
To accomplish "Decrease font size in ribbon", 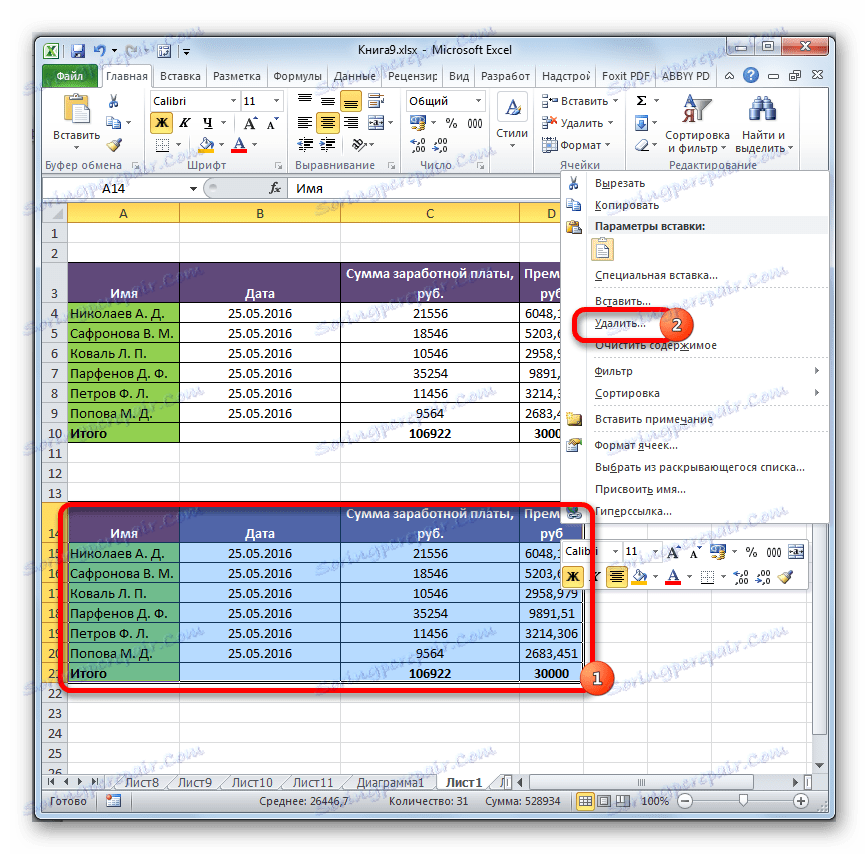I will click(272, 123).
